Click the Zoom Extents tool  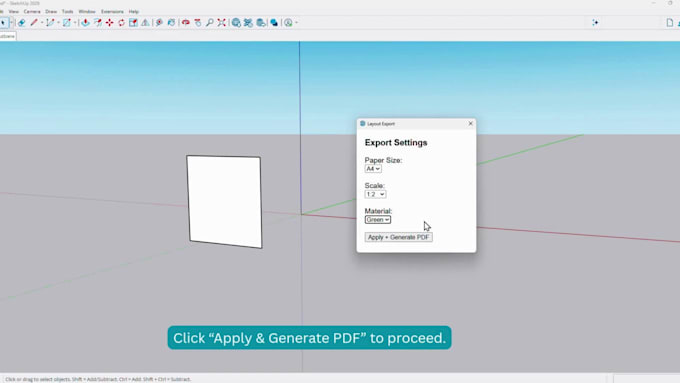click(222, 23)
